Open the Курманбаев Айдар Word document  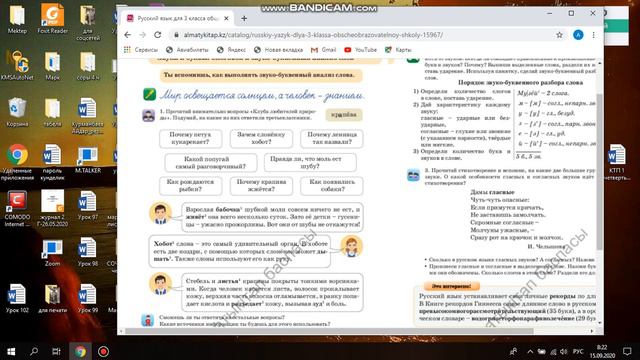click(88, 116)
